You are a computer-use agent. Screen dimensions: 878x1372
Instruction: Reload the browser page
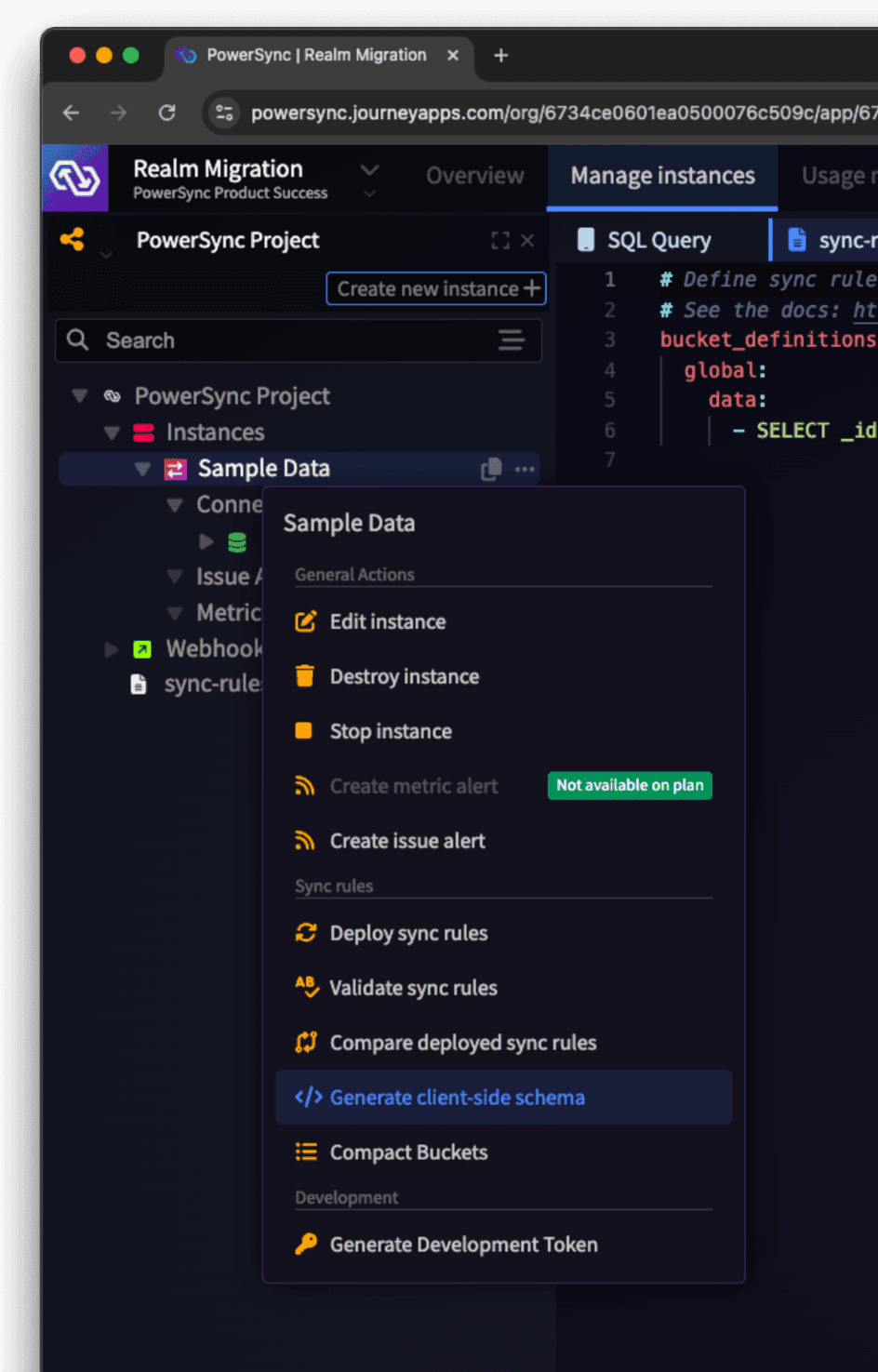tap(167, 113)
